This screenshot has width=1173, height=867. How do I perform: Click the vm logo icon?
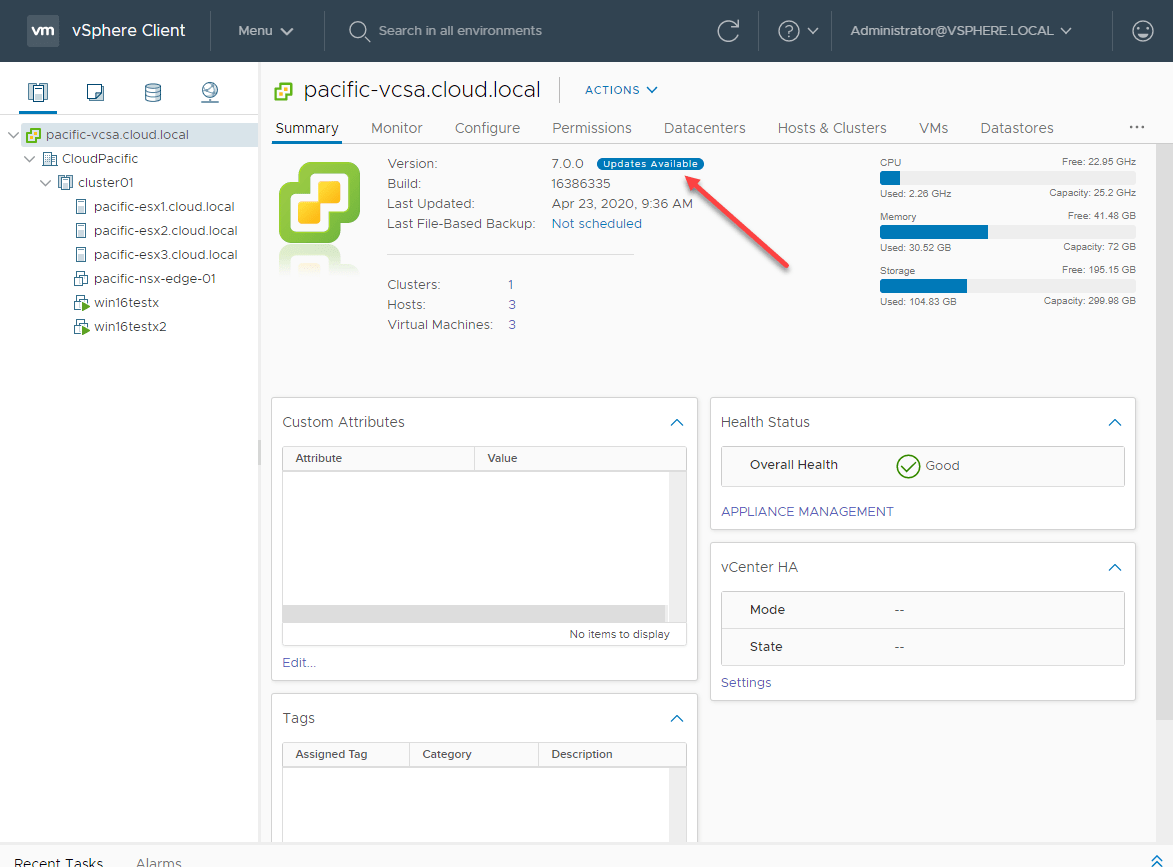(43, 31)
